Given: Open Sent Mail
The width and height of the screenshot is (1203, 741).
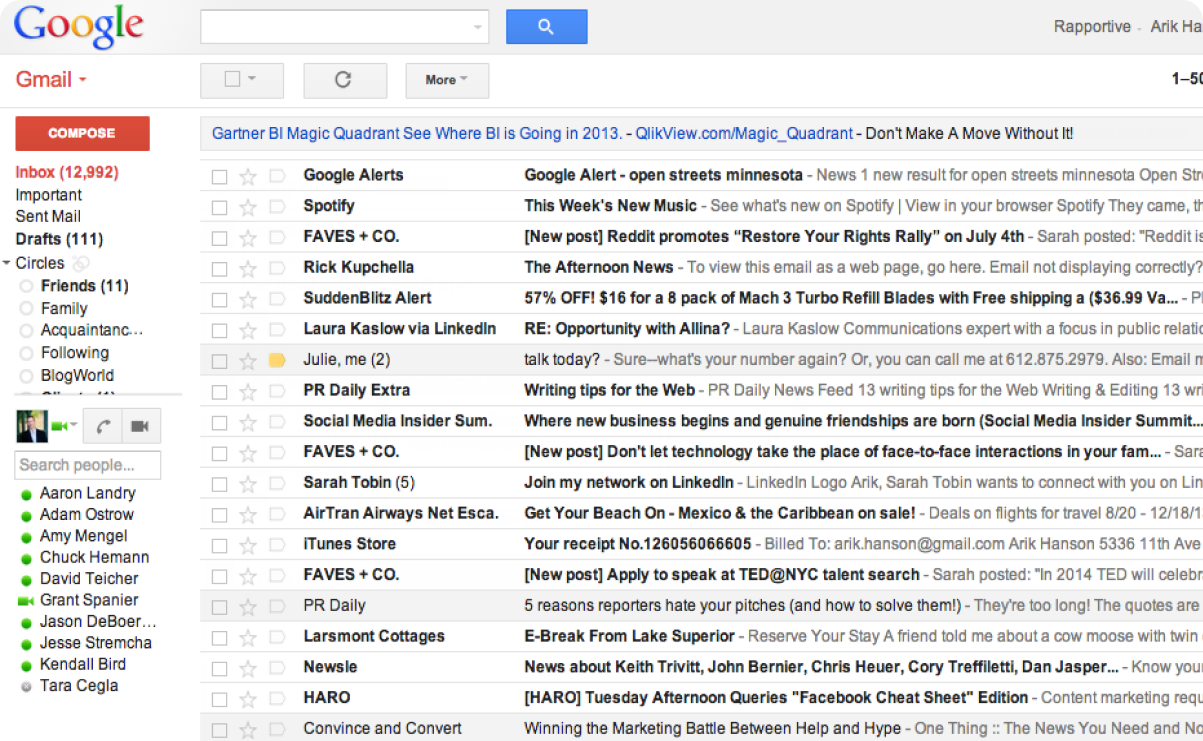Looking at the screenshot, I should [48, 216].
